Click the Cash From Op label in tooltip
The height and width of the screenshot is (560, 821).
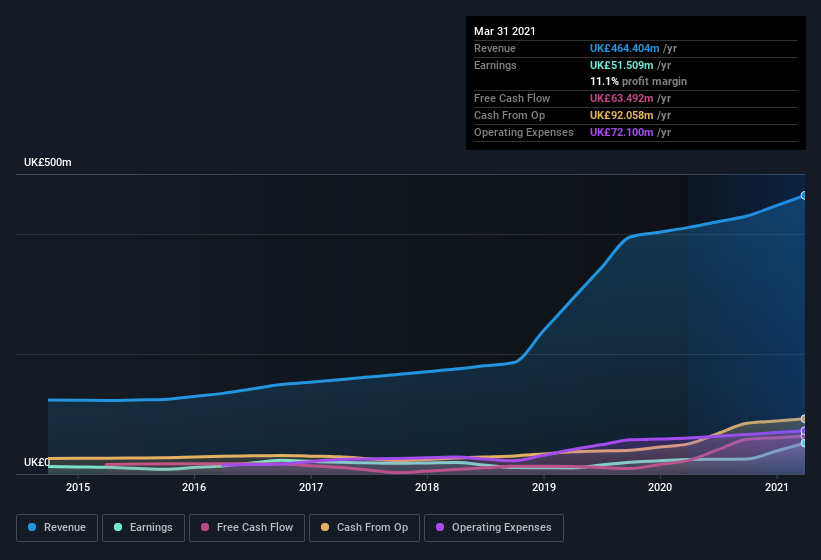pos(509,115)
